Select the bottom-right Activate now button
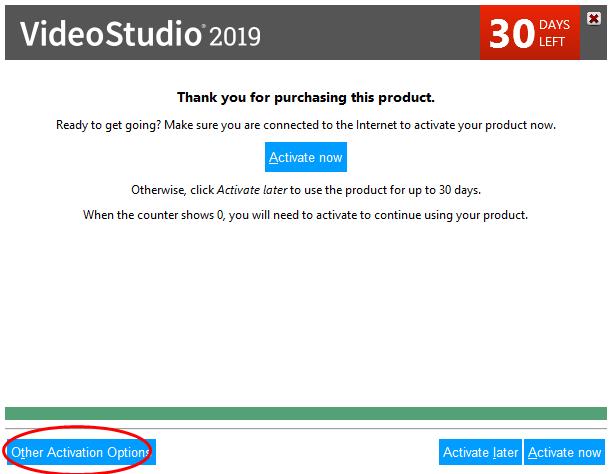612x474 pixels. [564, 452]
